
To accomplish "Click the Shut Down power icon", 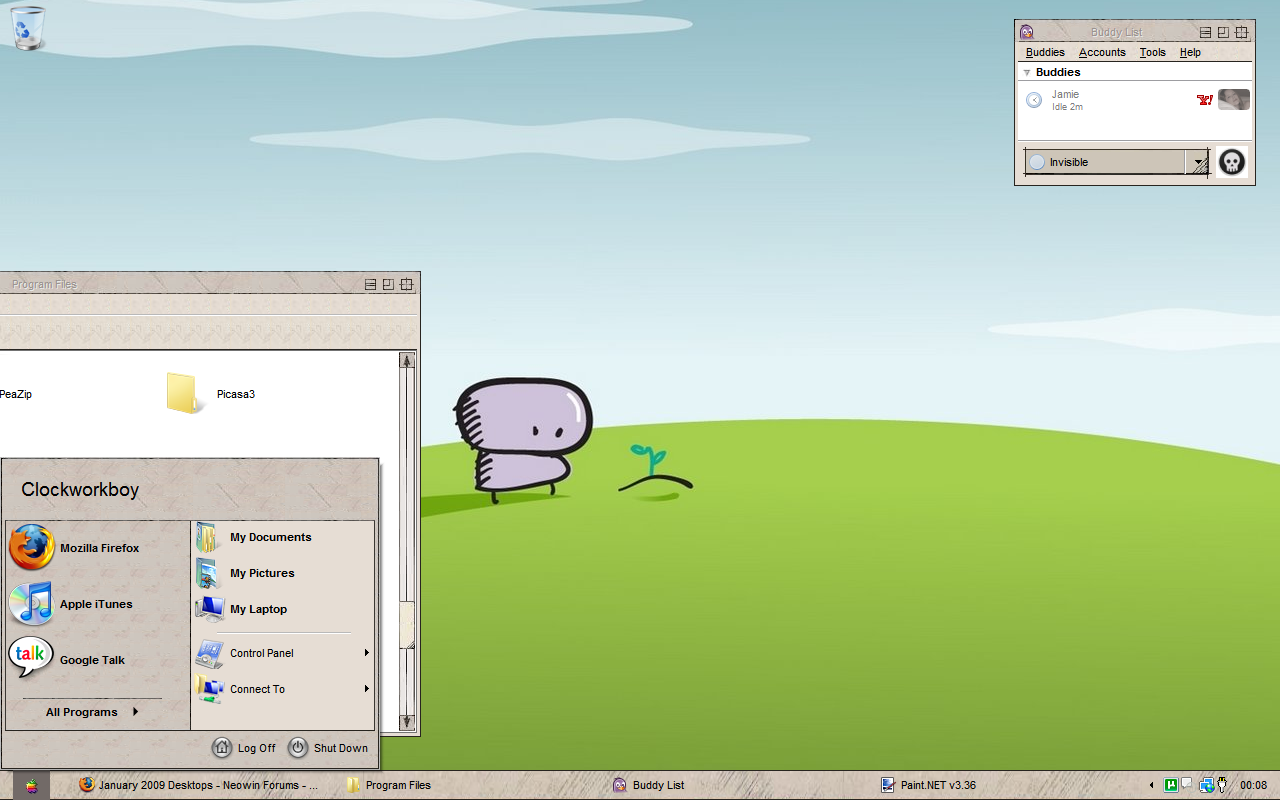I will tap(298, 747).
